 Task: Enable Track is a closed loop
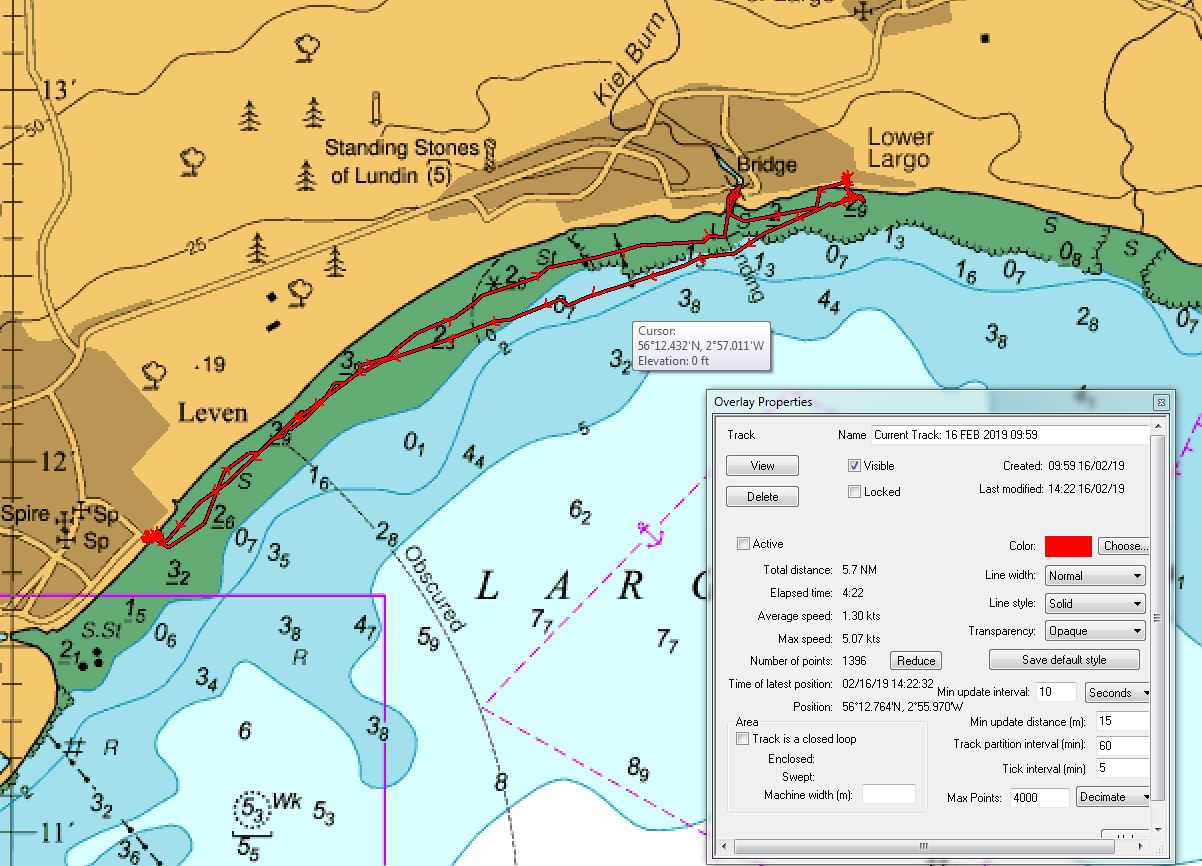[x=741, y=738]
